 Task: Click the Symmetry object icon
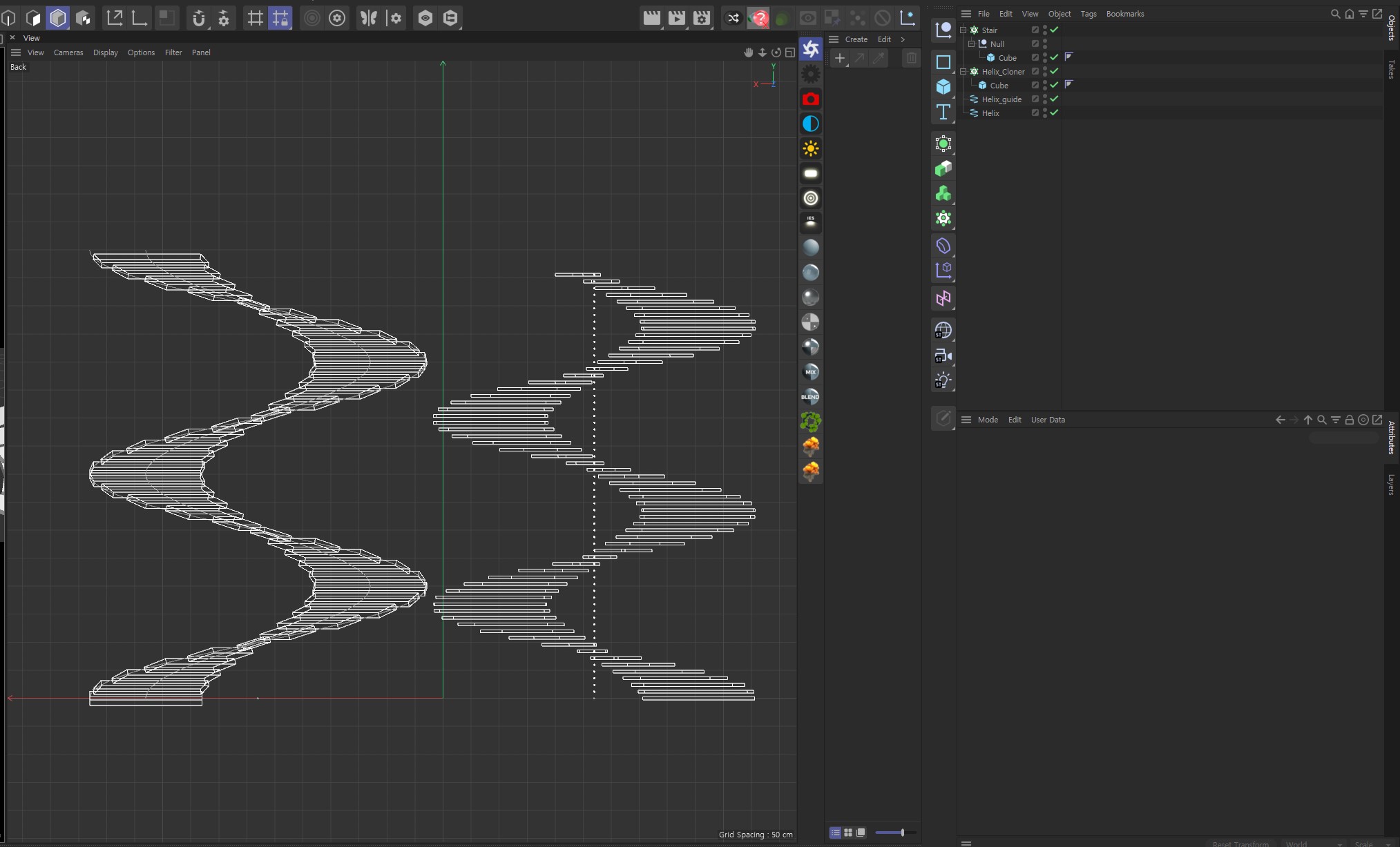point(943,298)
